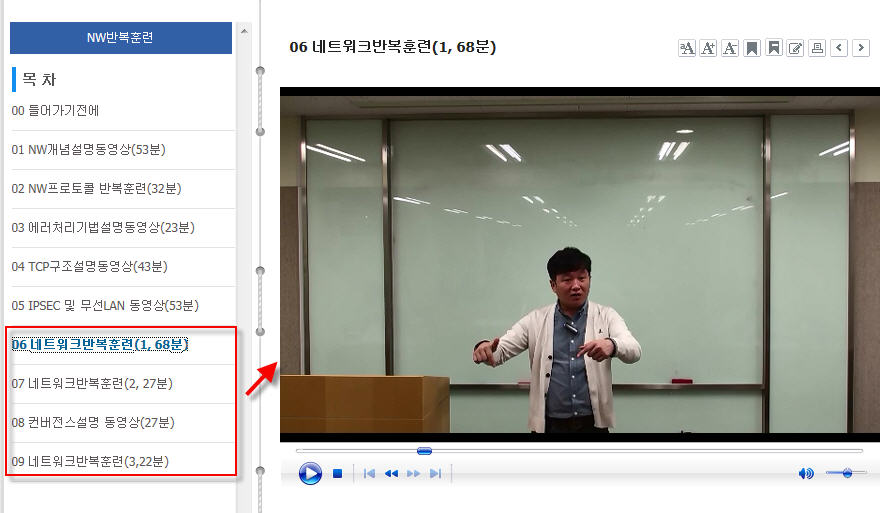Open chapter 04 TCP구조설명동영상(43분)
Viewport: 896px width, 513px height.
(90, 266)
